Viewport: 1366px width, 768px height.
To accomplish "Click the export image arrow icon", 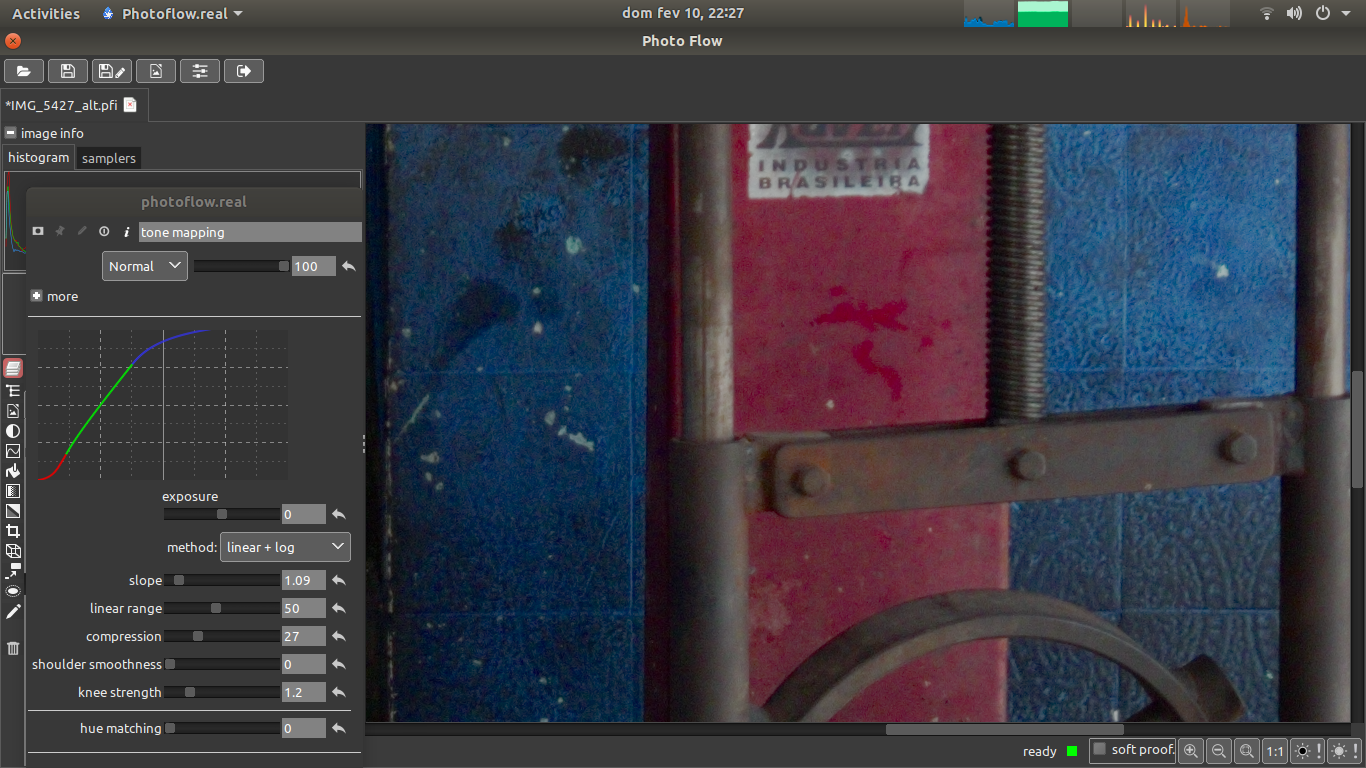I will (x=243, y=71).
